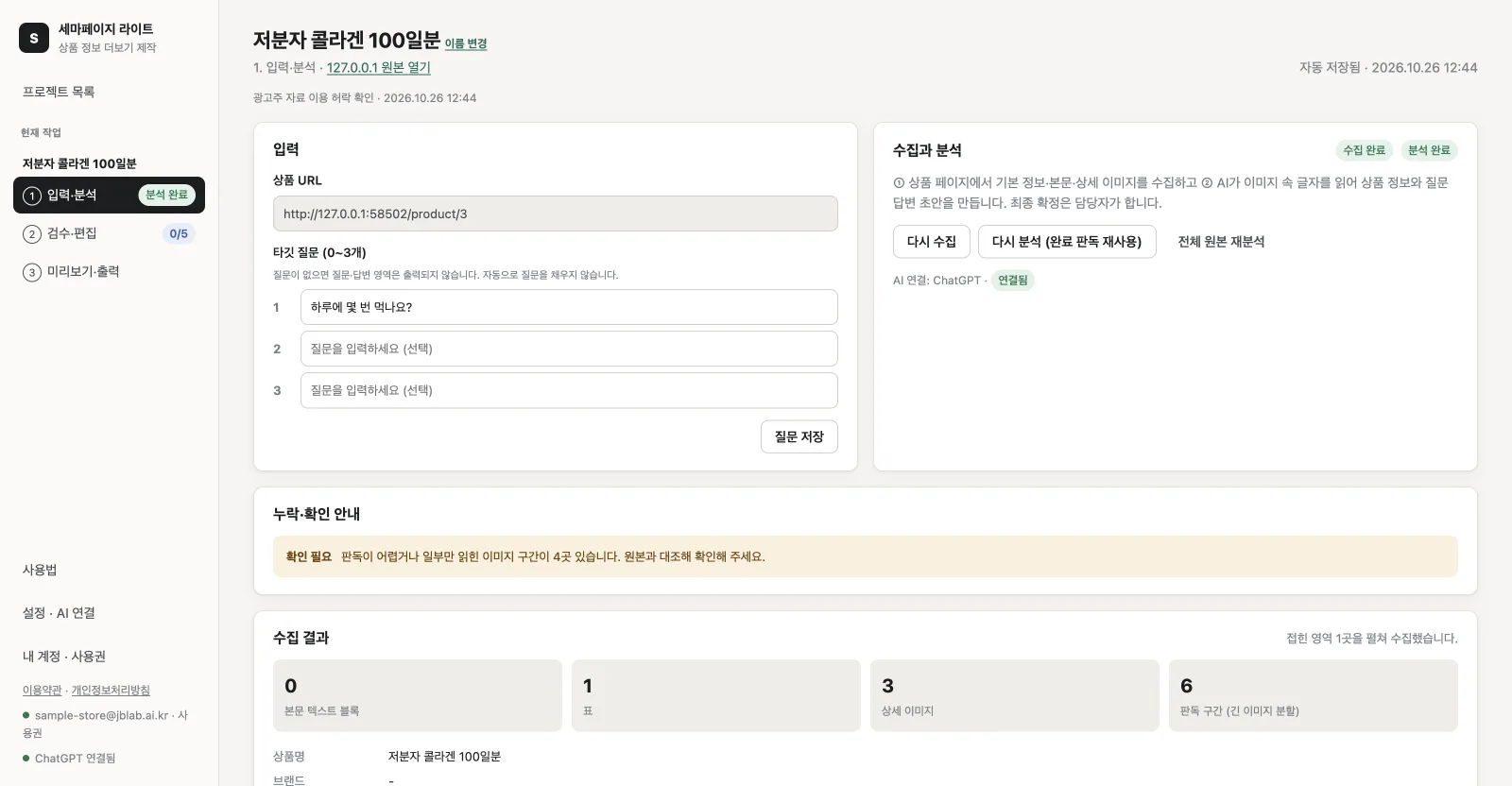
Task: Click target question 2 input field
Action: (x=569, y=349)
